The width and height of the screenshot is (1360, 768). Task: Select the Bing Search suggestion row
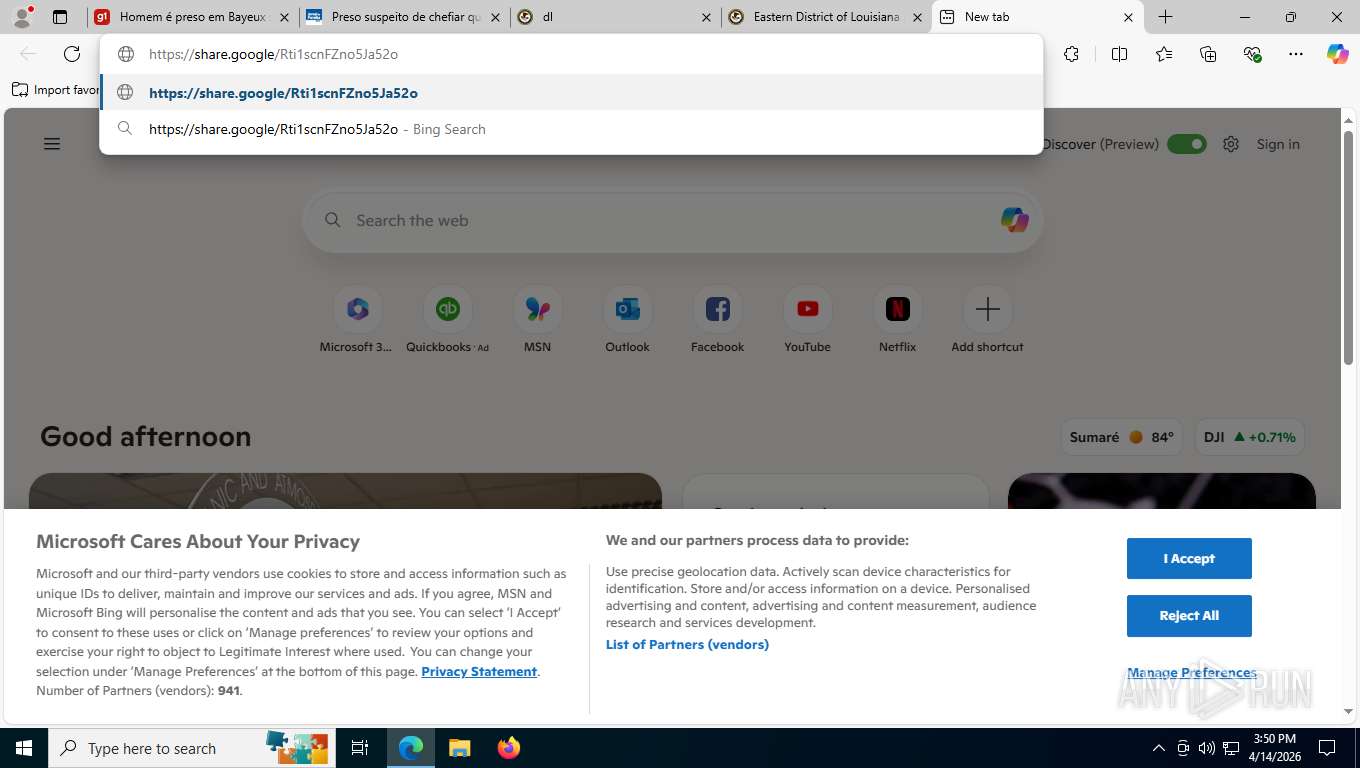coord(571,129)
